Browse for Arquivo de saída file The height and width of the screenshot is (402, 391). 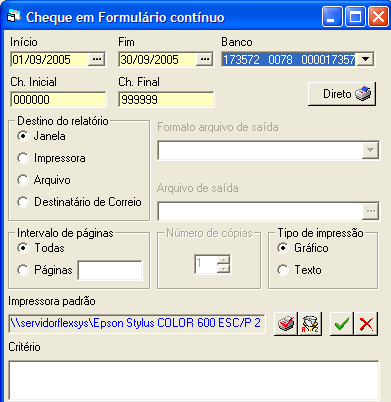click(371, 211)
